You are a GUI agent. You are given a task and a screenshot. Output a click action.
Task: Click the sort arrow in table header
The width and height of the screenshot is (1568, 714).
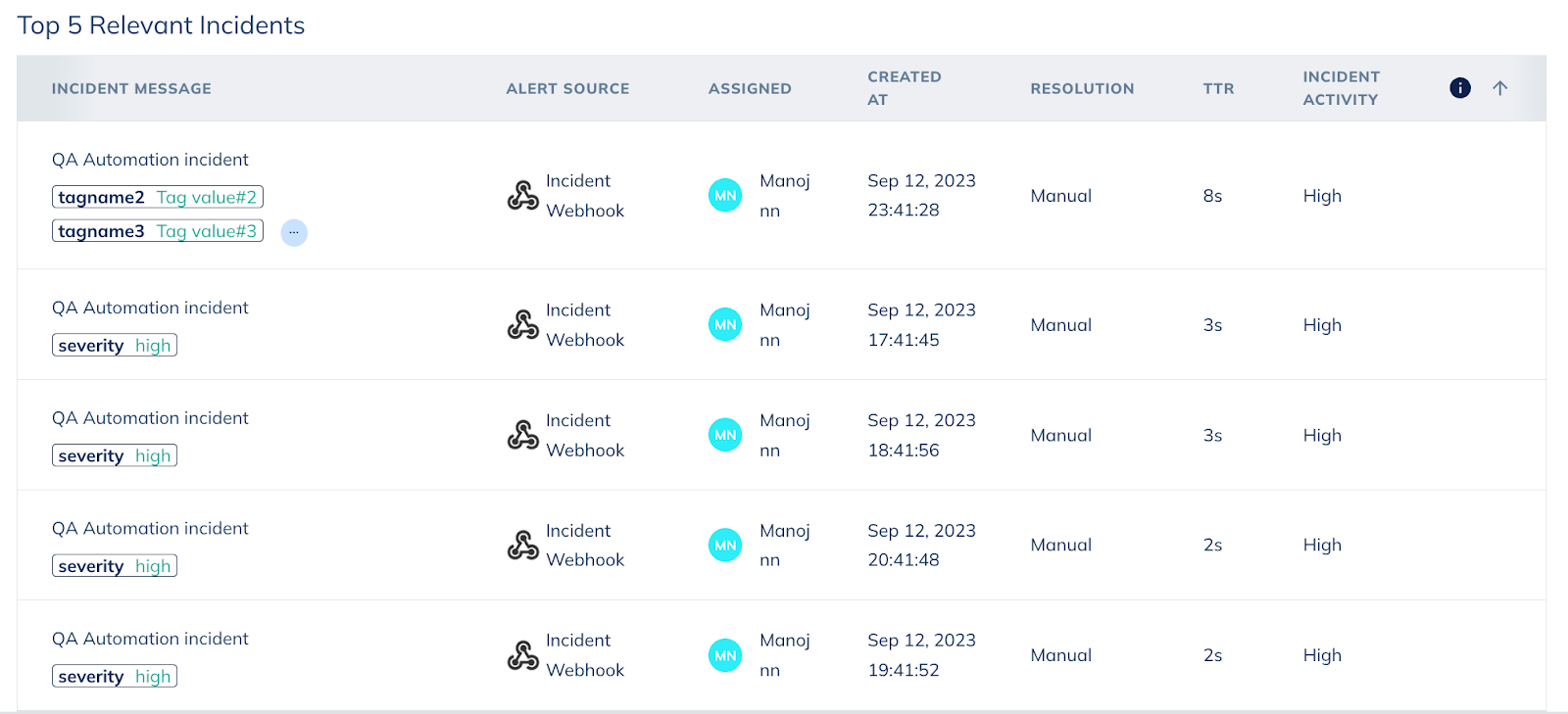click(x=1499, y=88)
